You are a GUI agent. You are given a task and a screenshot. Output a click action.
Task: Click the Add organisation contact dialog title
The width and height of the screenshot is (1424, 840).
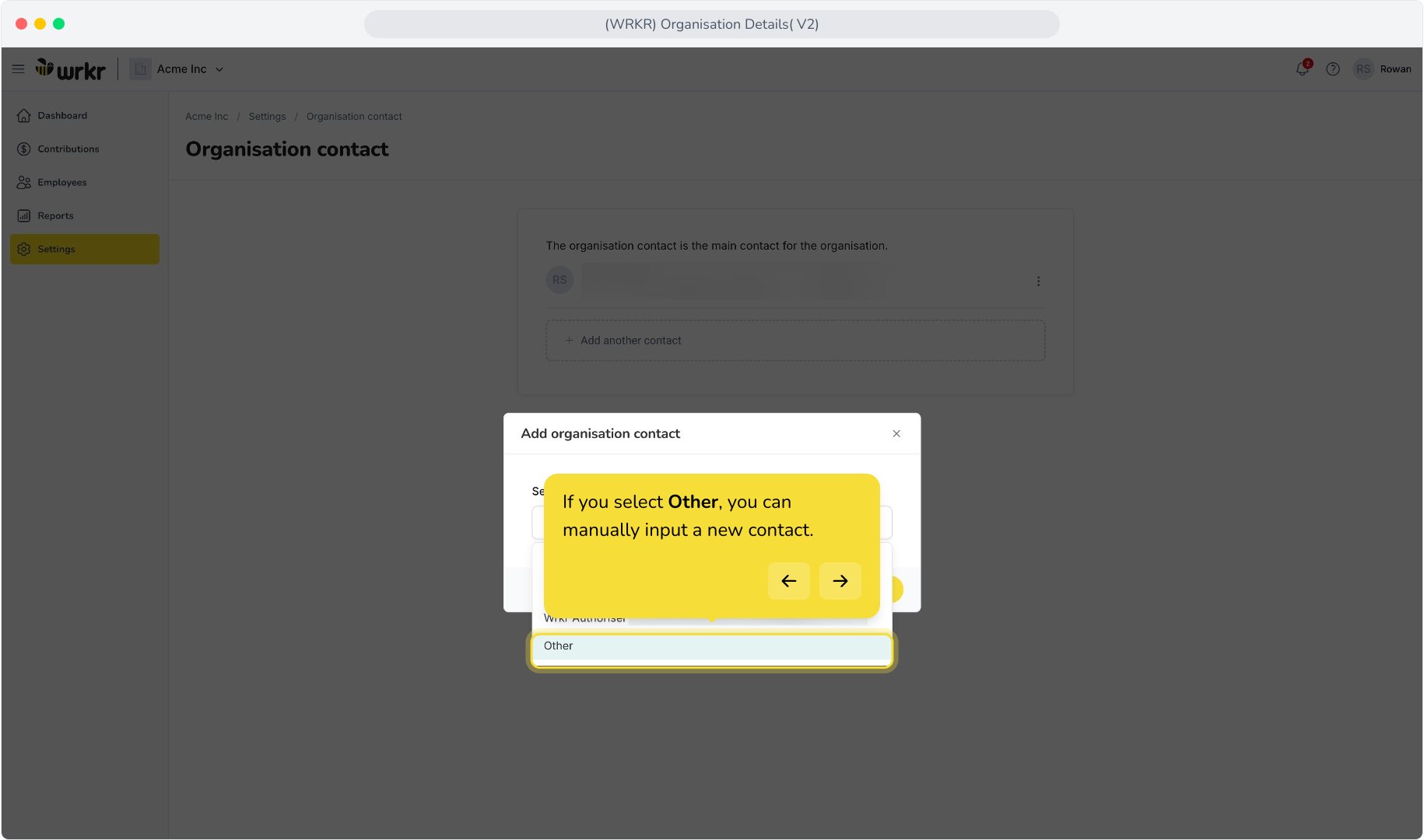(x=601, y=434)
